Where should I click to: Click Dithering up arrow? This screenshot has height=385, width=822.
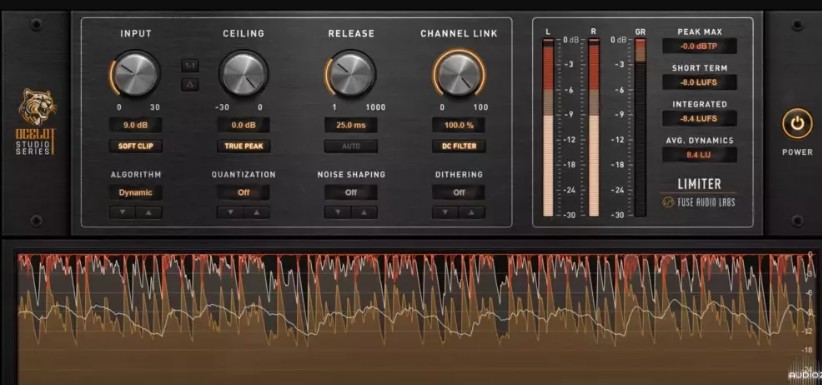tap(472, 212)
